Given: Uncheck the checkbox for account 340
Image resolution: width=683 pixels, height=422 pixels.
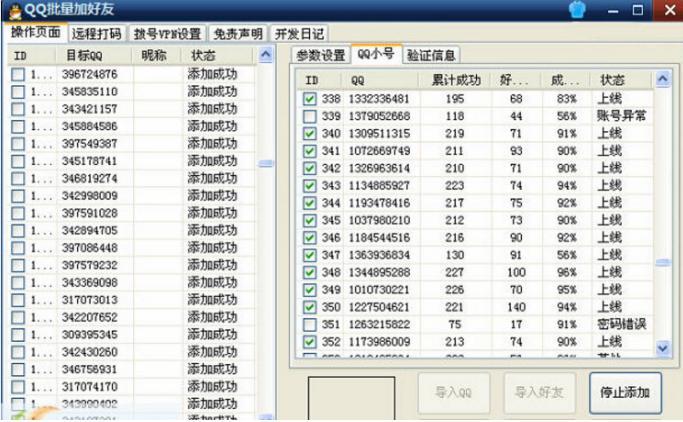Looking at the screenshot, I should point(310,134).
